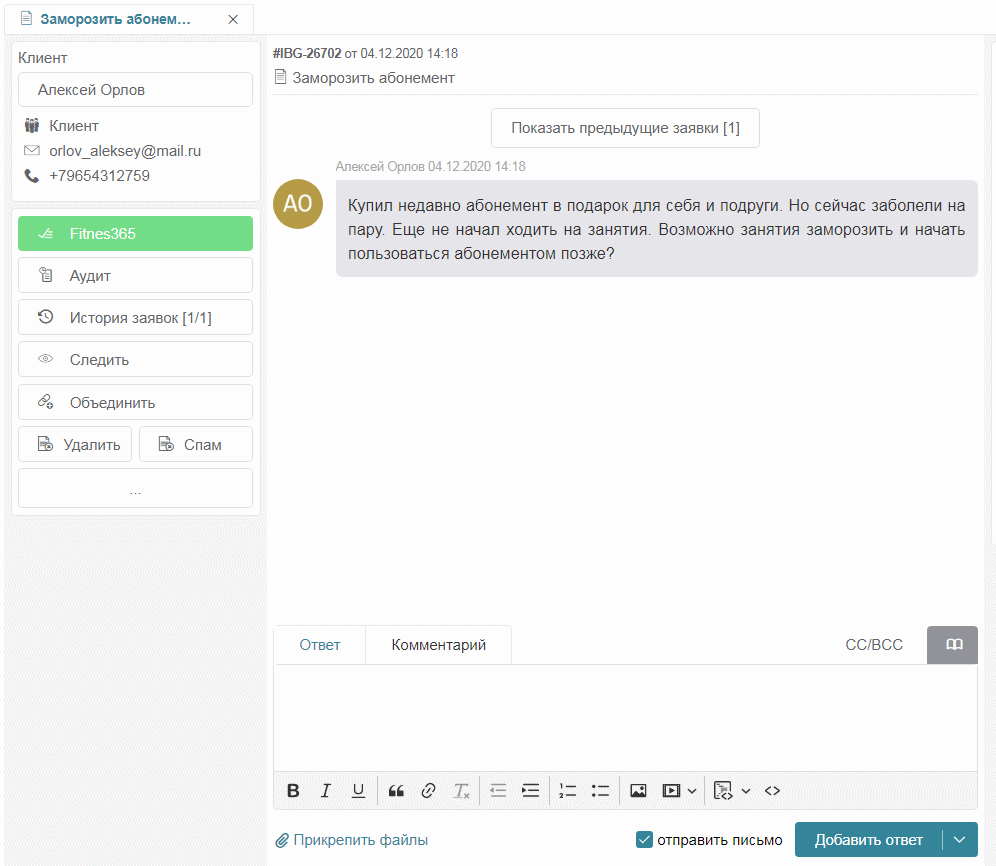Expand the Добавить ответ options arrow
The image size is (996, 866).
(960, 839)
